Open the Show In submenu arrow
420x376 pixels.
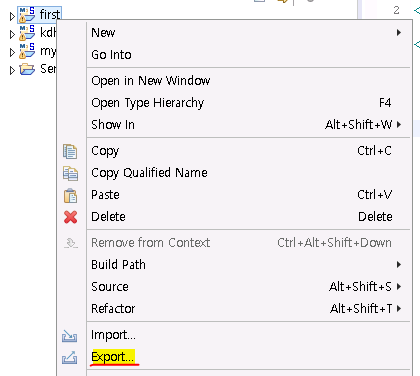399,125
